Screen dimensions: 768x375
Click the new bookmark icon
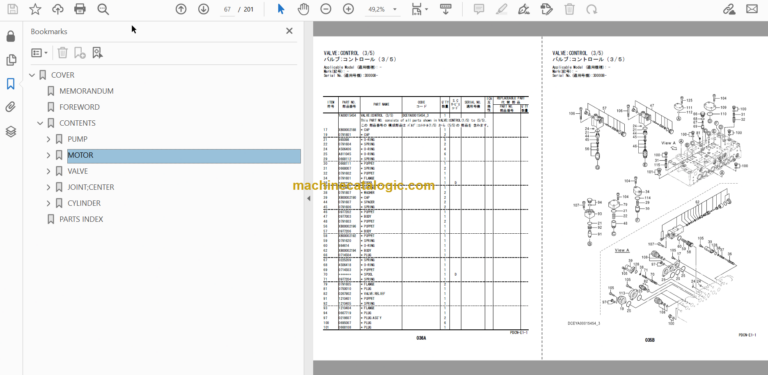(x=79, y=52)
